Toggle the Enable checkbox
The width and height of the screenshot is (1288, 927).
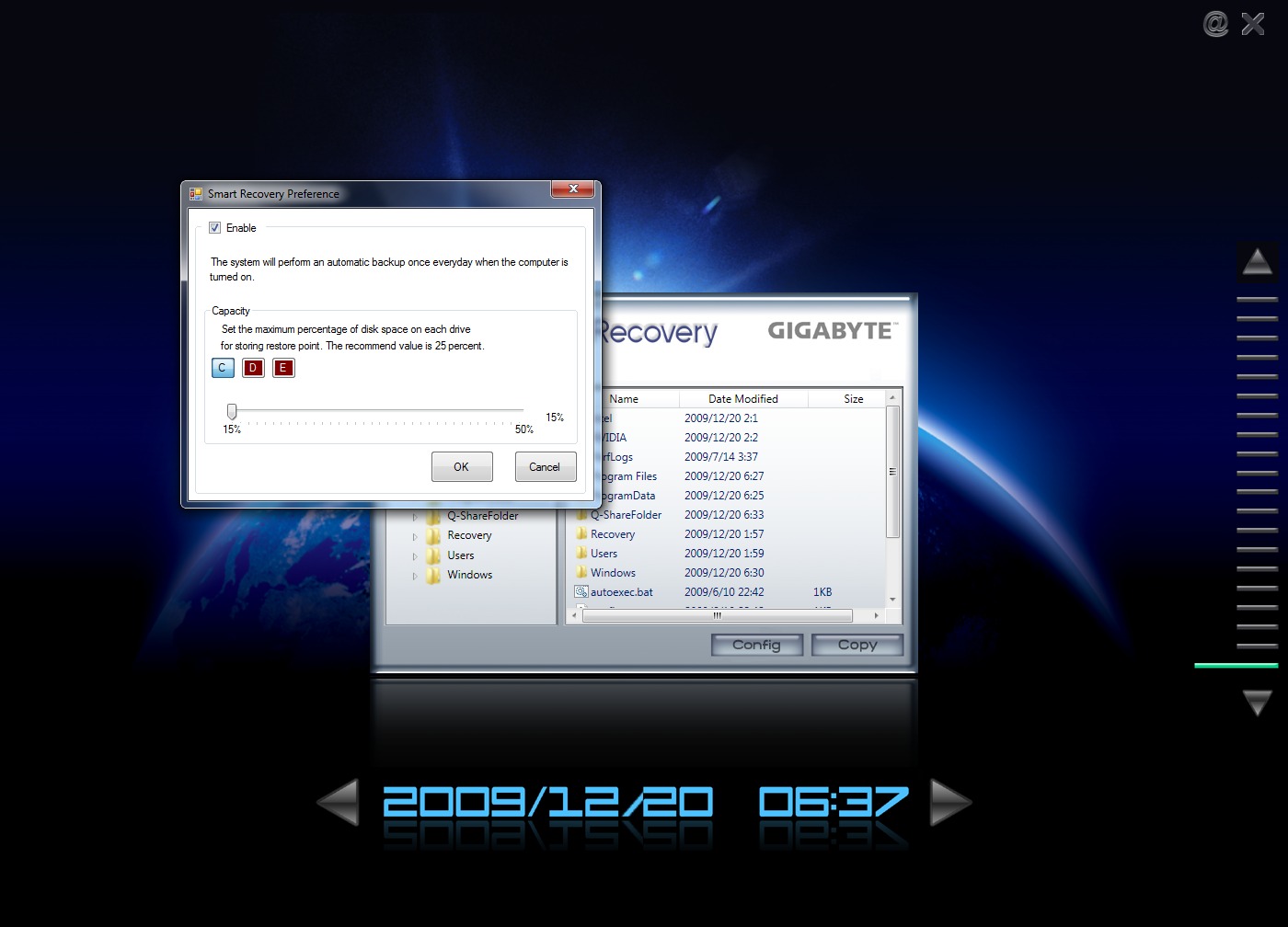point(214,228)
